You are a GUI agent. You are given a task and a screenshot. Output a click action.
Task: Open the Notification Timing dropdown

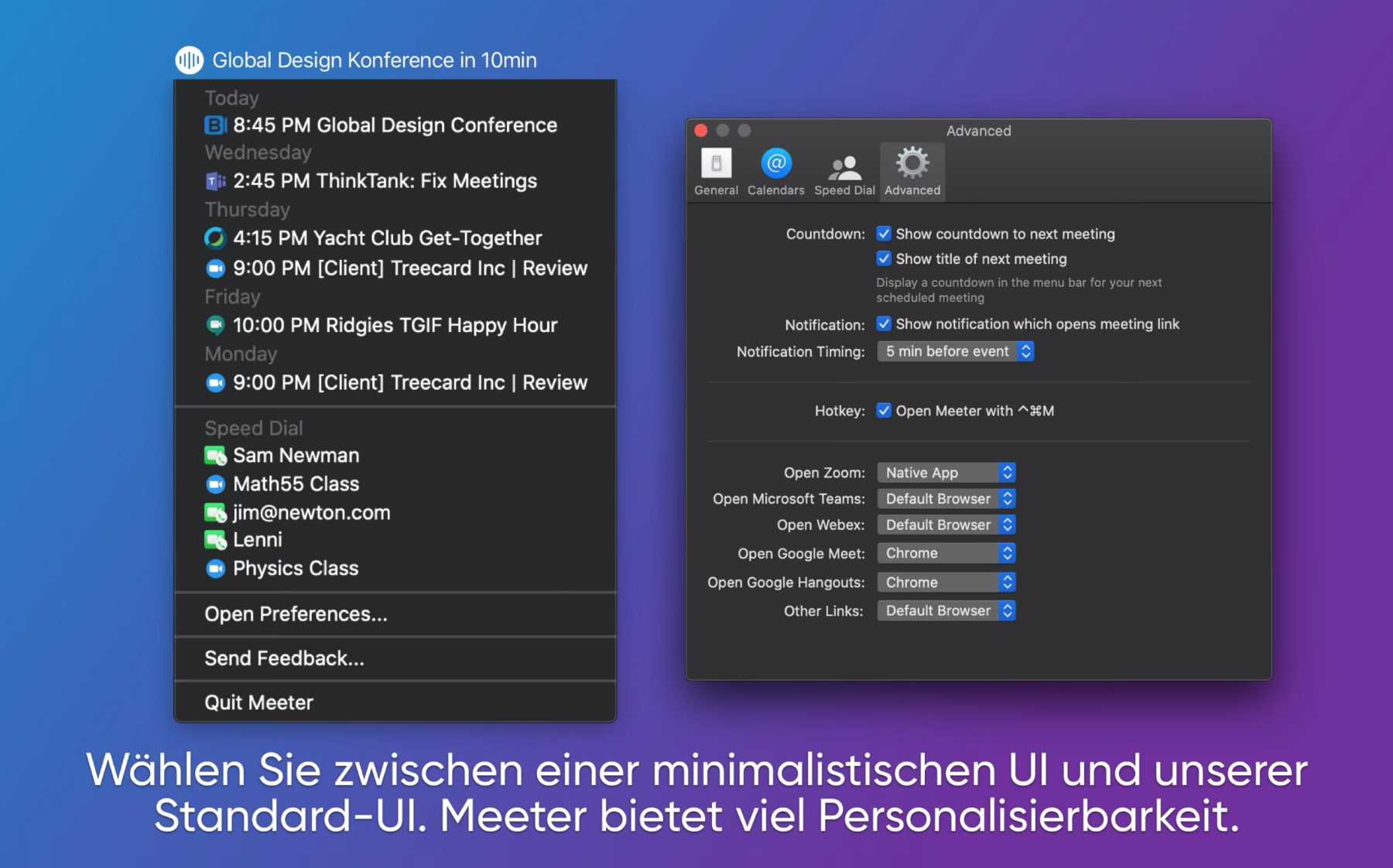coord(955,351)
